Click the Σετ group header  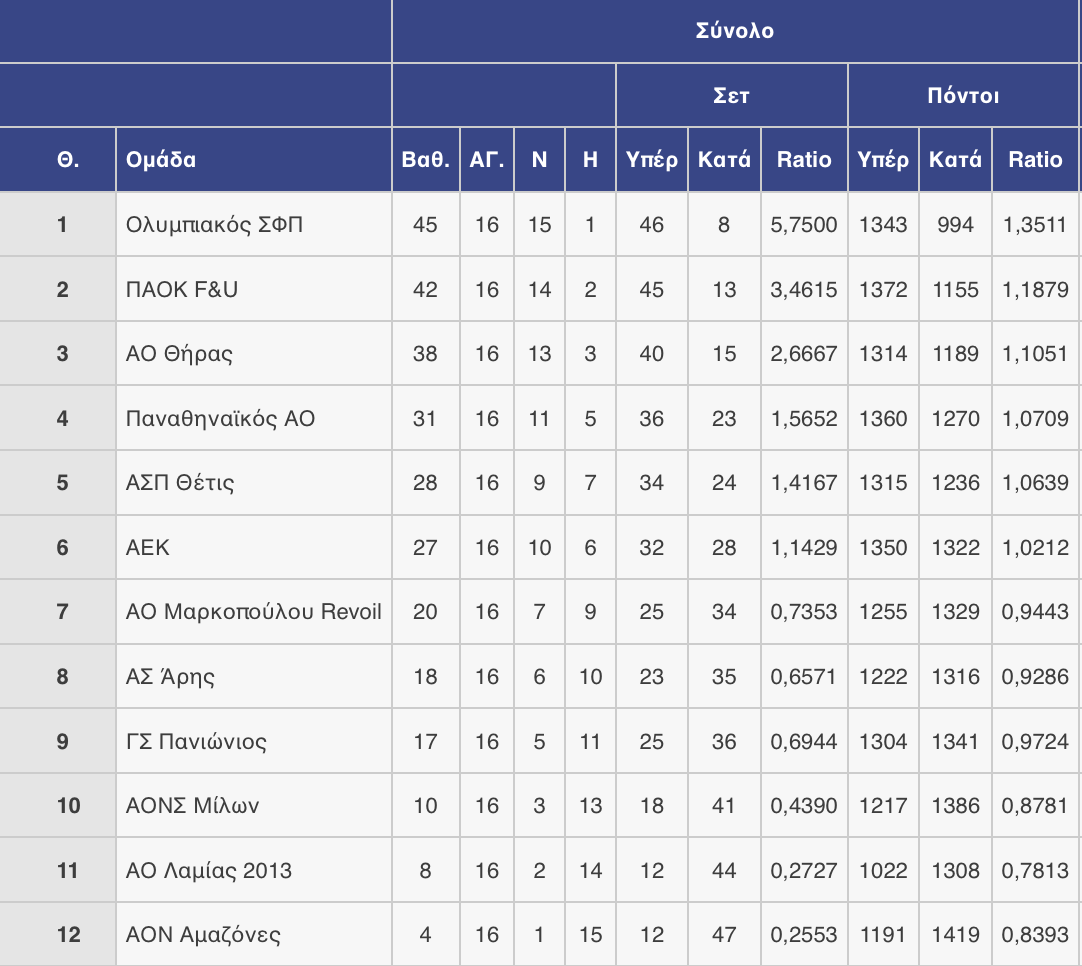tap(731, 95)
